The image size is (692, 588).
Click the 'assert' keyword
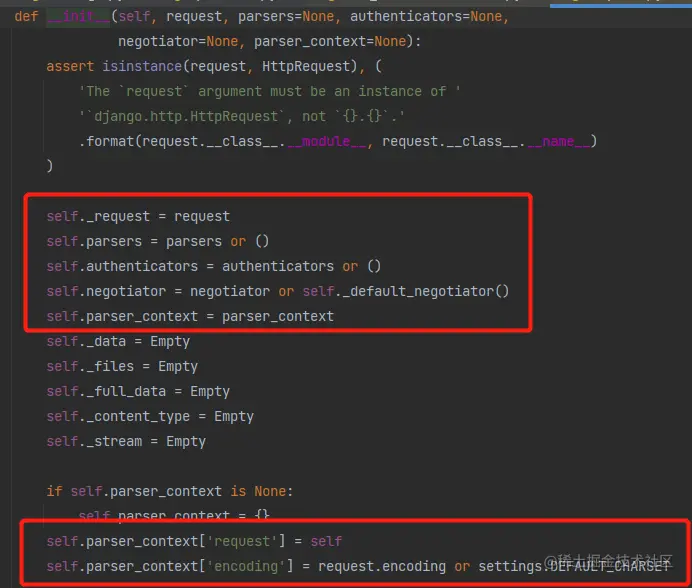coord(70,67)
